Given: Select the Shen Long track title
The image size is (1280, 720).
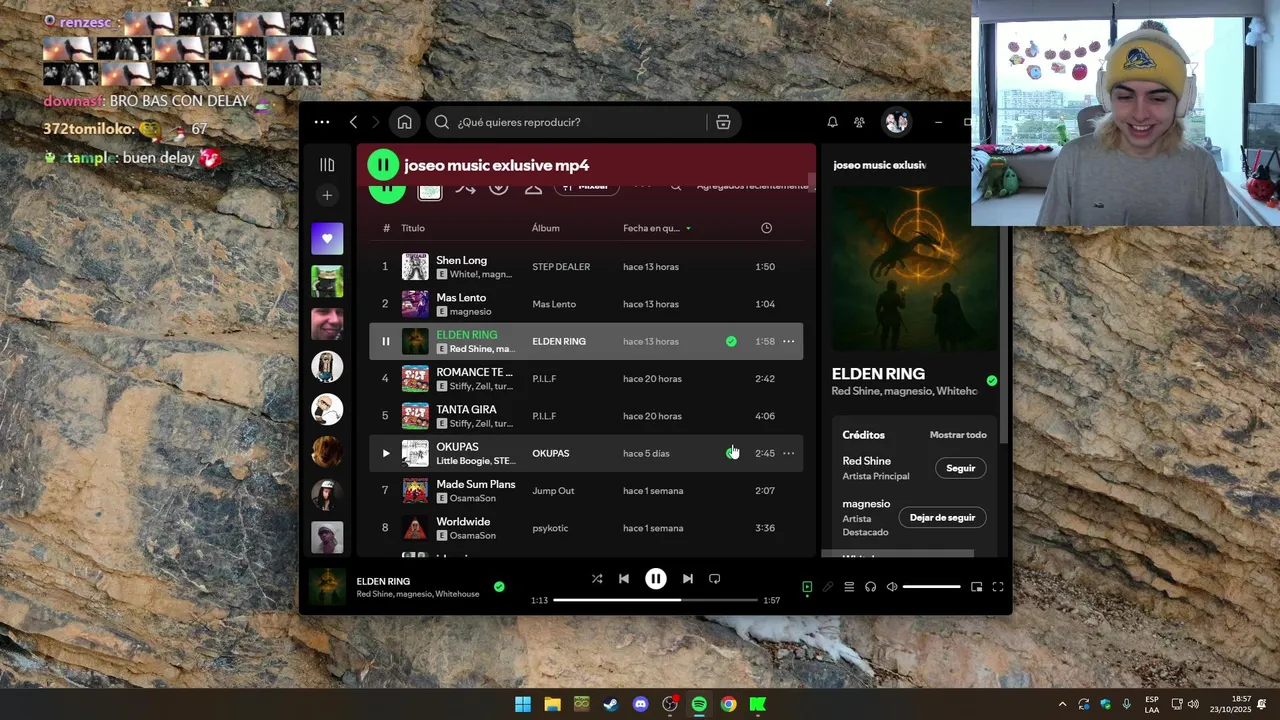Looking at the screenshot, I should 461,260.
